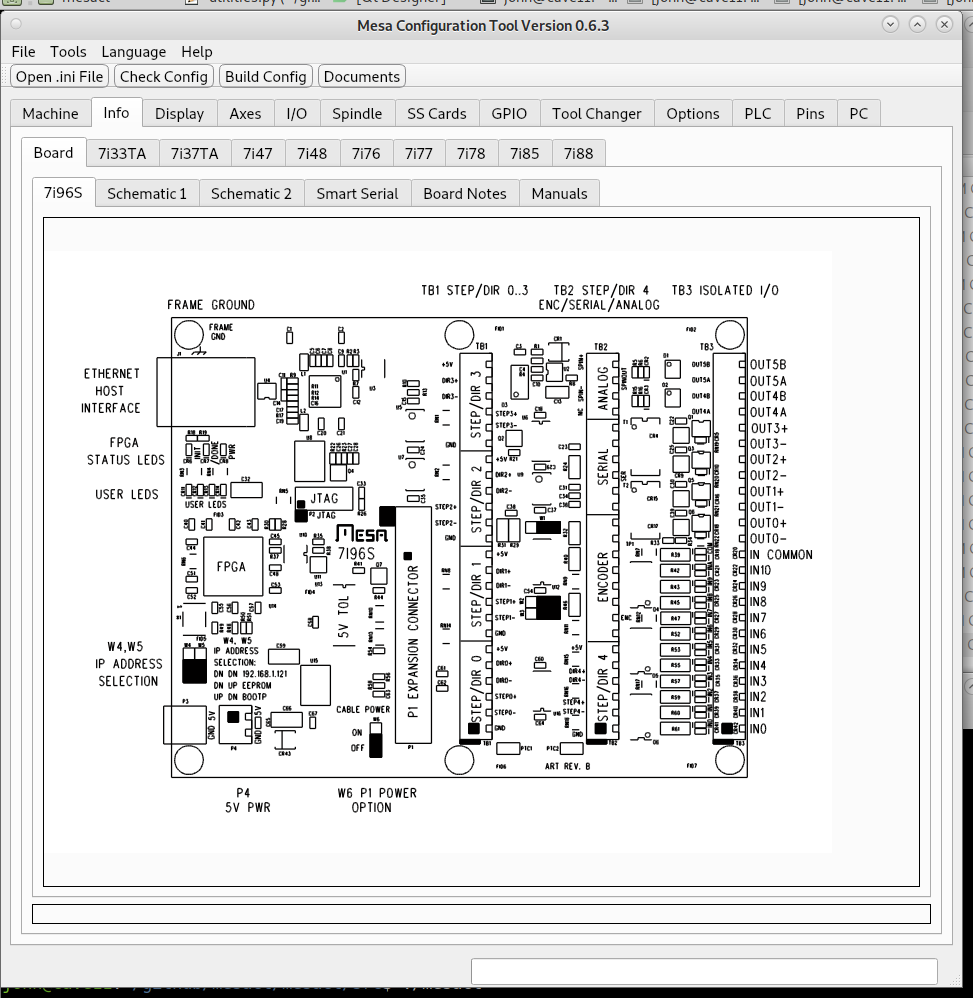This screenshot has width=973, height=998.
Task: Click the 'IN0' pin label
Action: (x=758, y=729)
